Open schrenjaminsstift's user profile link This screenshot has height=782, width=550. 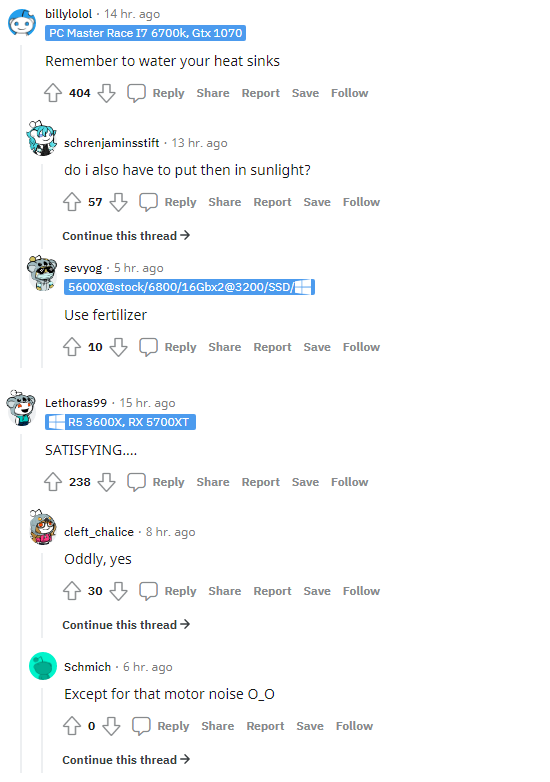112,143
